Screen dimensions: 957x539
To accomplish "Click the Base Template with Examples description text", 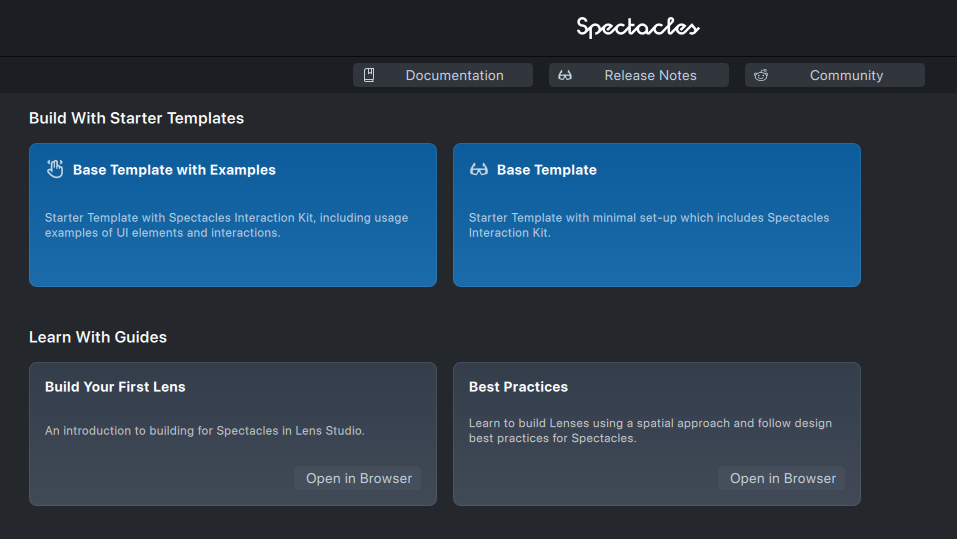I will click(x=226, y=225).
